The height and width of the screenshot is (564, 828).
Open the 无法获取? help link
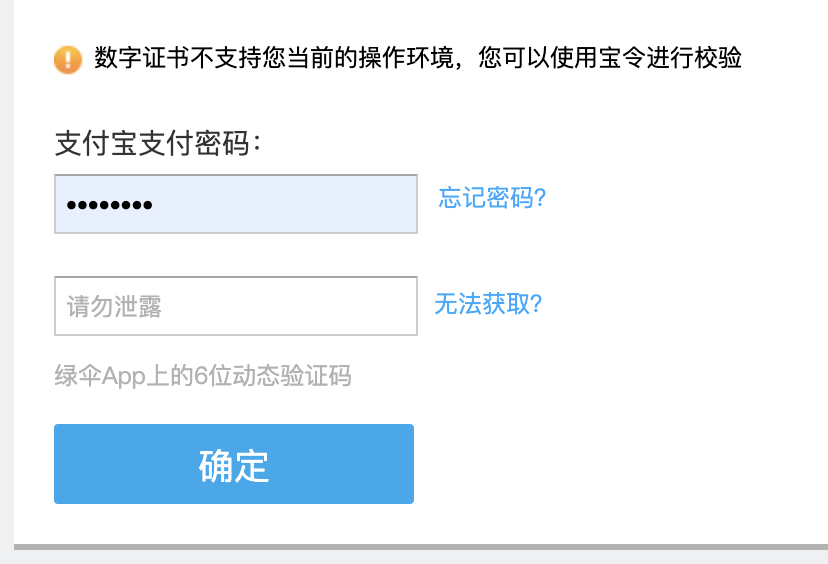[x=488, y=304]
